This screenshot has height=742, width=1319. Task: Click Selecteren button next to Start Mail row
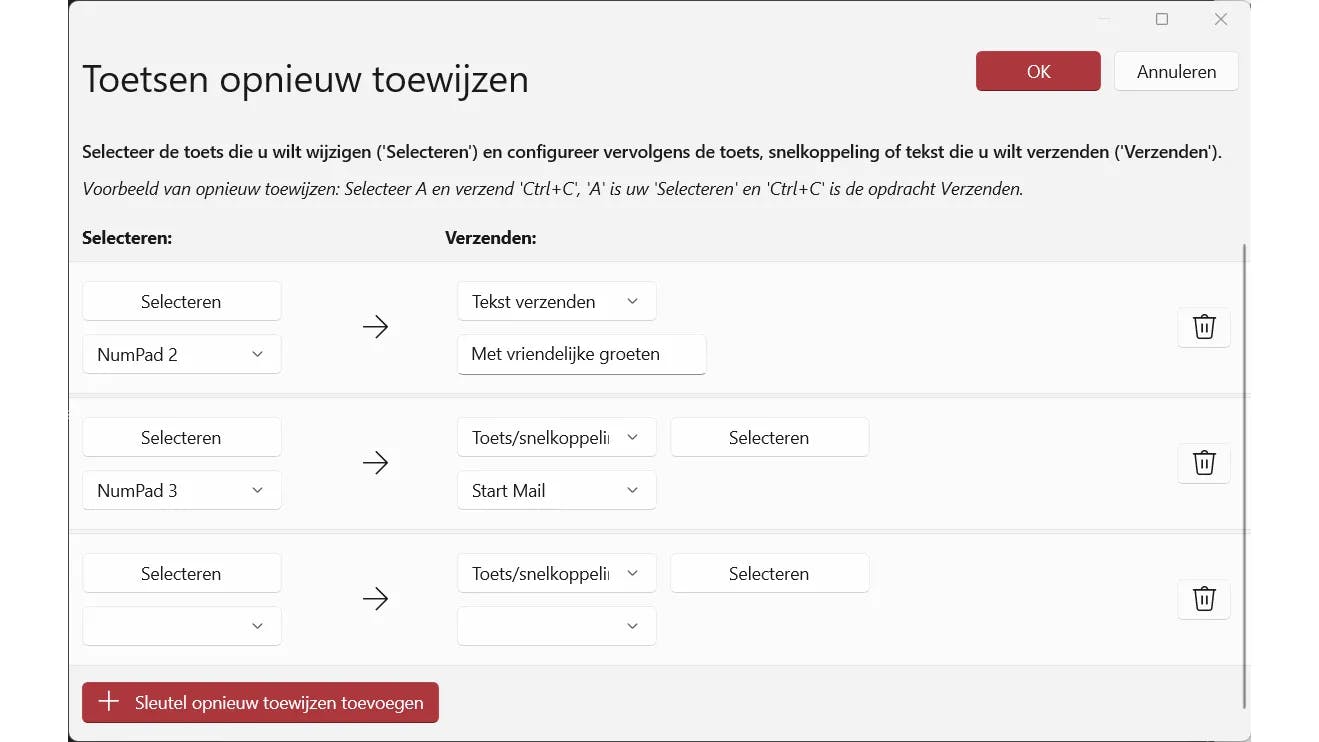point(769,437)
